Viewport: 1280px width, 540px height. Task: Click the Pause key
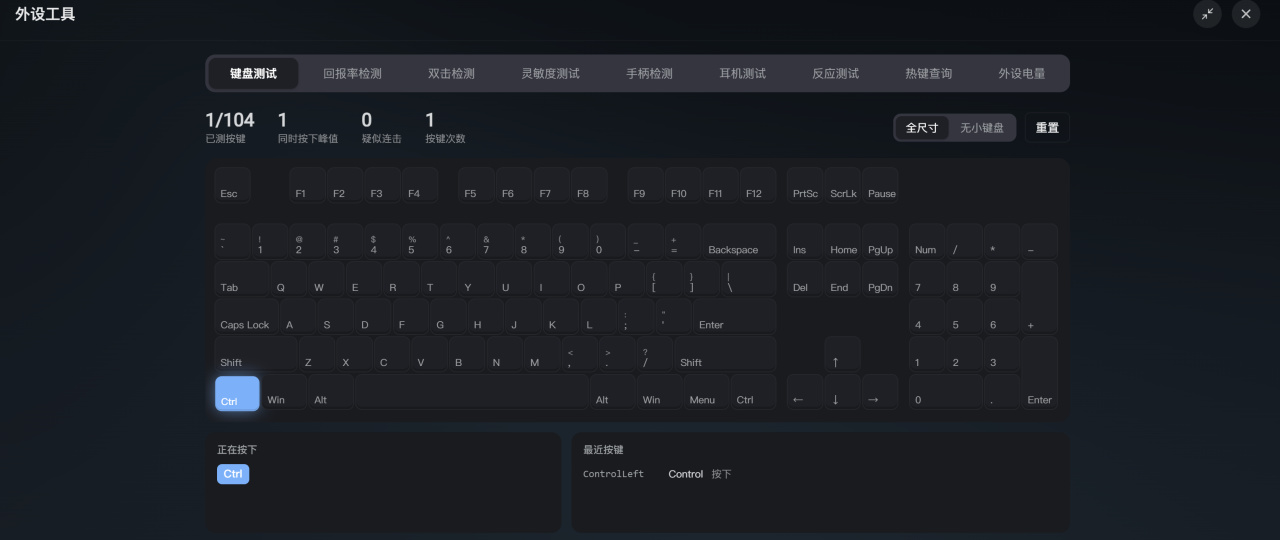[x=881, y=185]
